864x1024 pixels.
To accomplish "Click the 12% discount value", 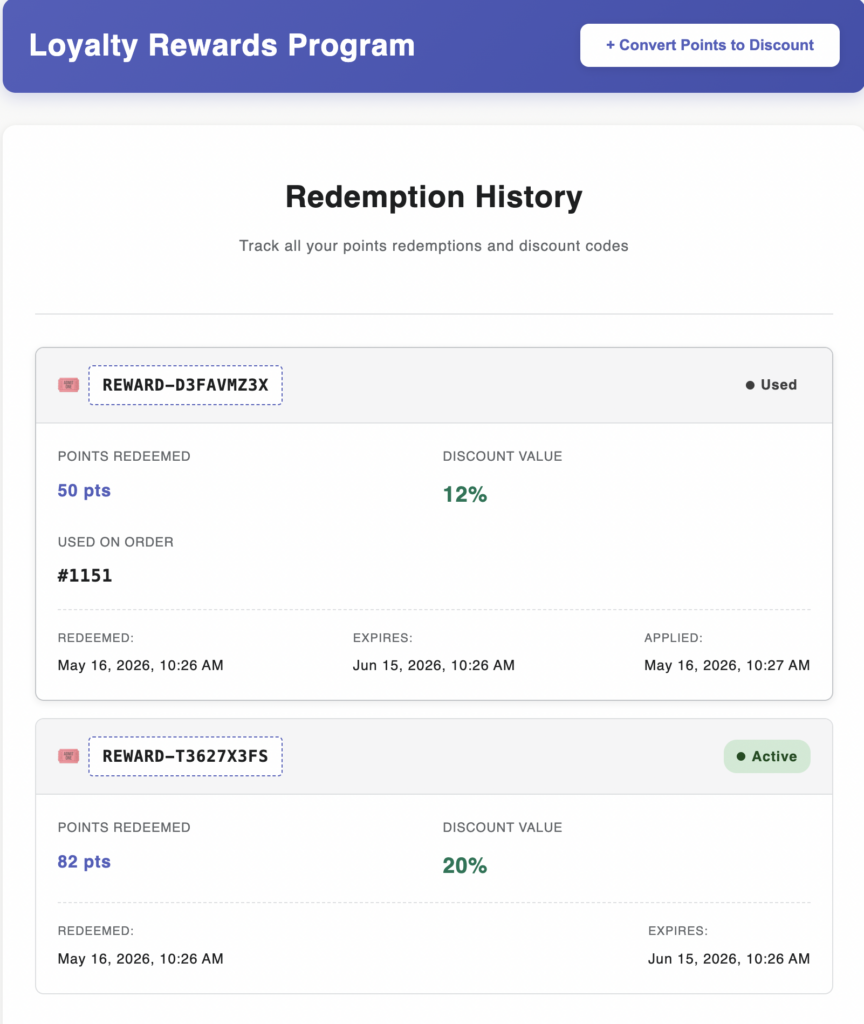I will click(465, 494).
